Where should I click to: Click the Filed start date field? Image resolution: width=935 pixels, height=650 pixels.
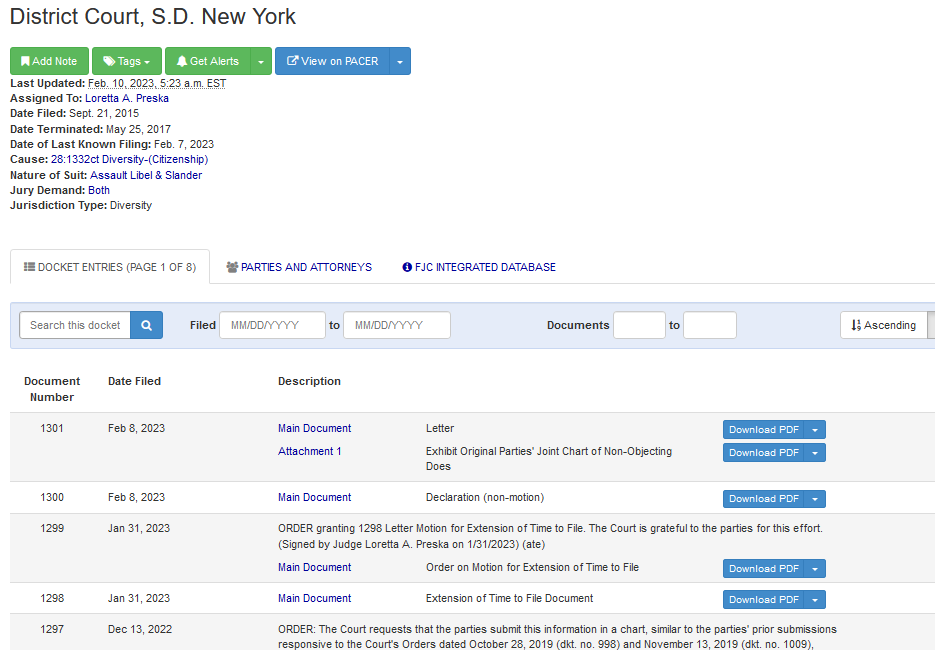(273, 325)
